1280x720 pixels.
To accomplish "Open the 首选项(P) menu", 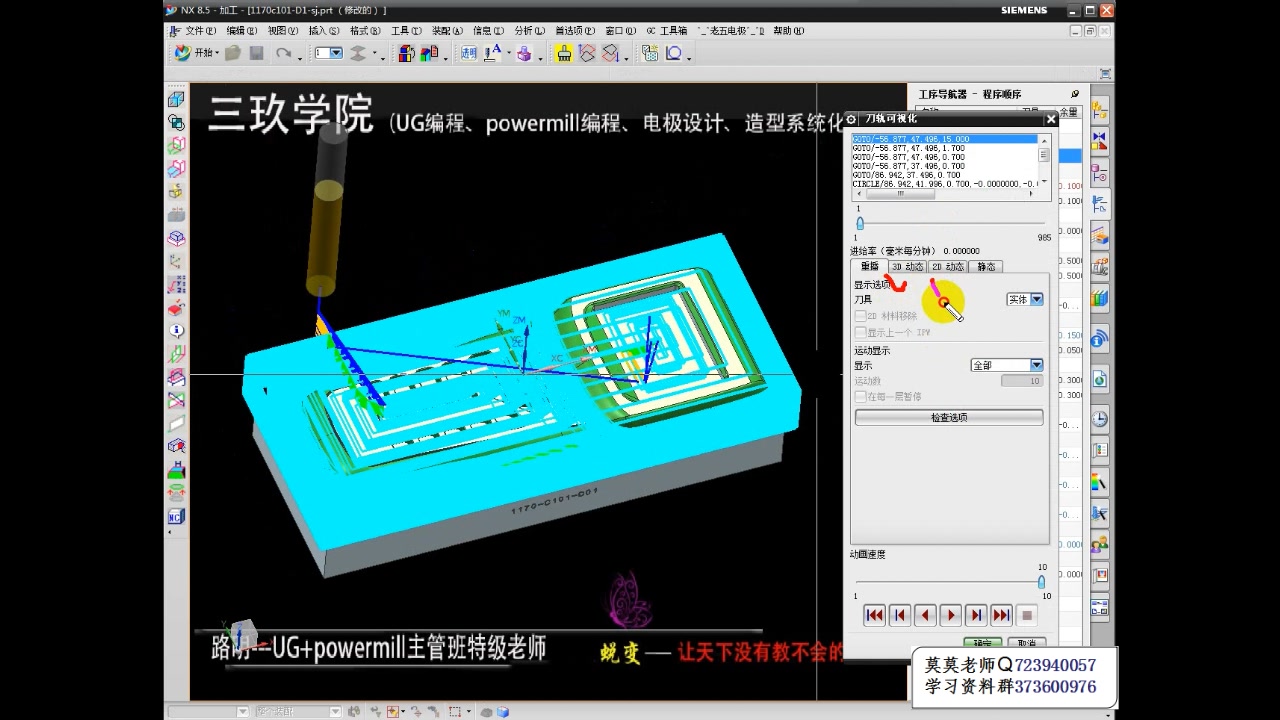I will click(x=575, y=31).
